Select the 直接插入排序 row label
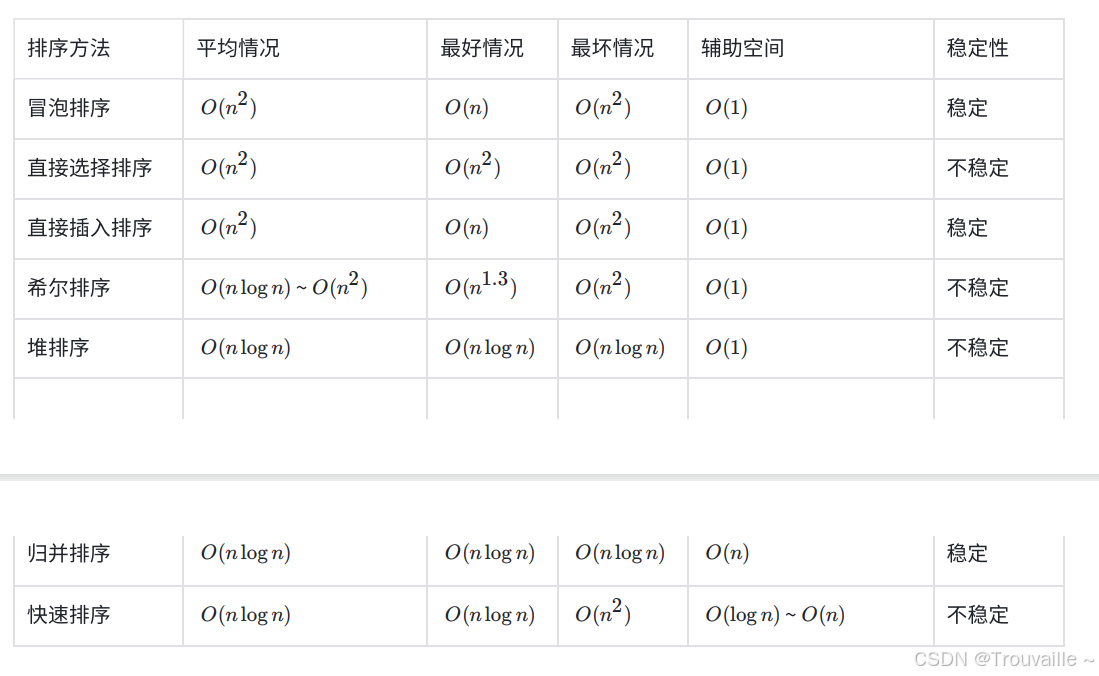 coord(90,228)
